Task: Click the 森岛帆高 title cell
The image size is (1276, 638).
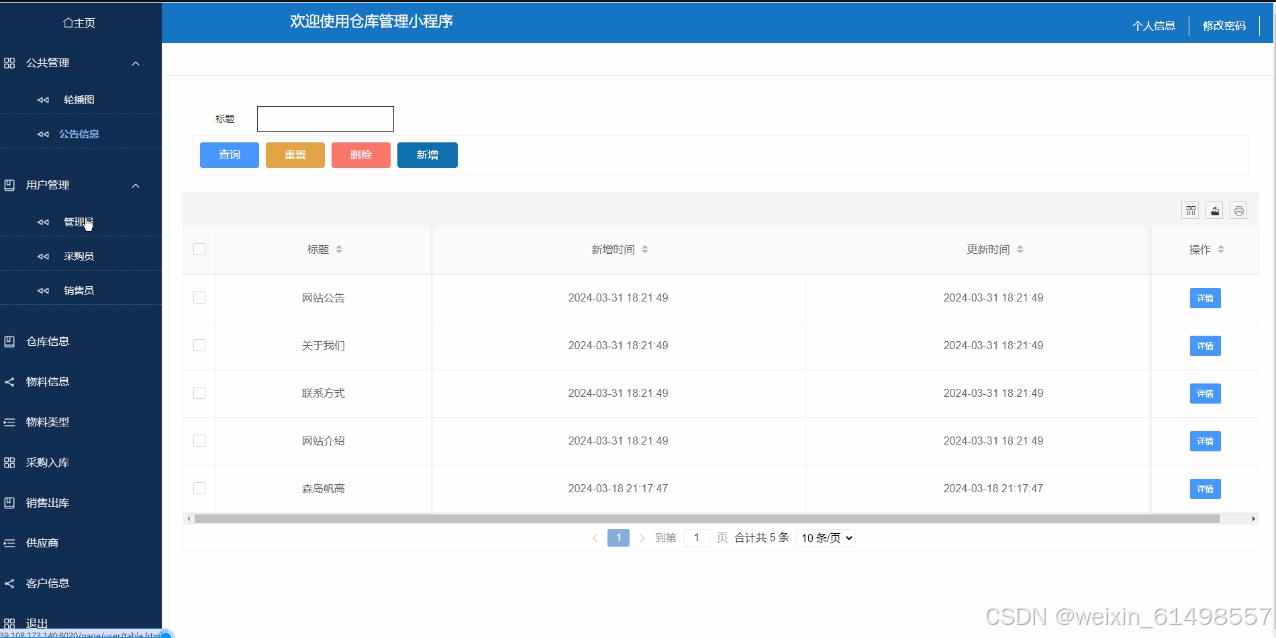Action: tap(323, 488)
